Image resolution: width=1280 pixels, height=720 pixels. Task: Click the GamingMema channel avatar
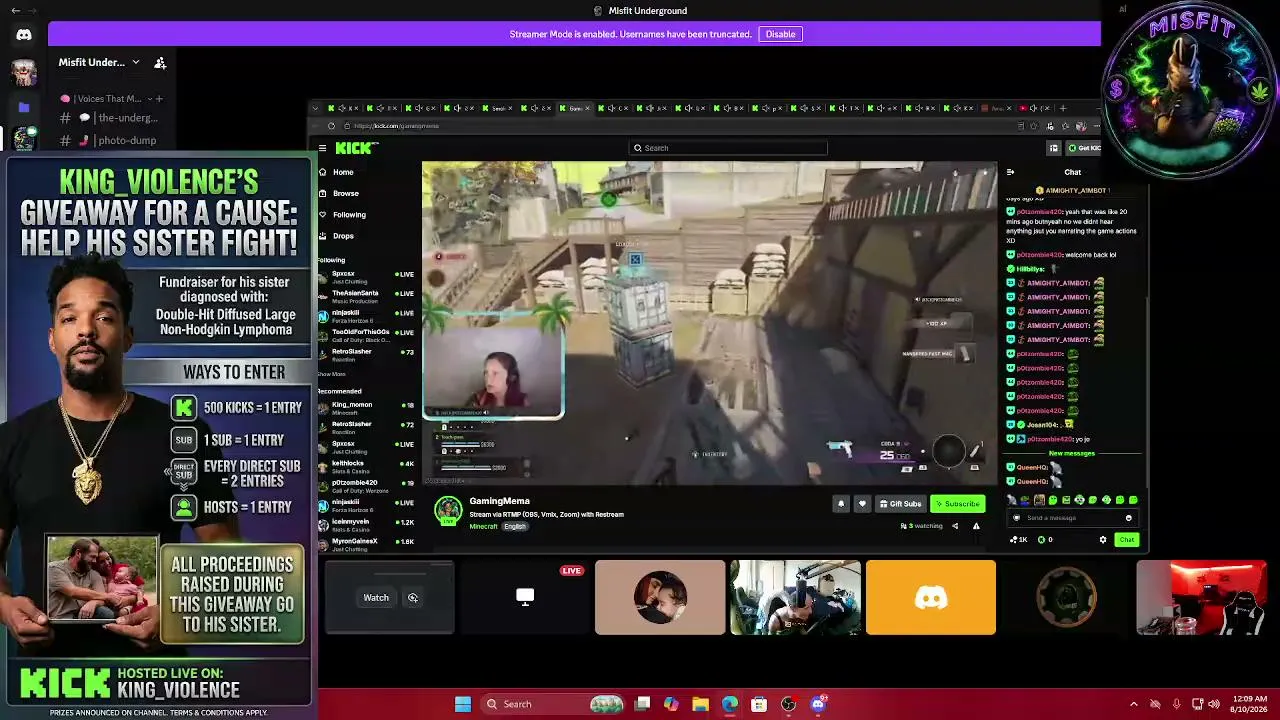click(x=448, y=510)
